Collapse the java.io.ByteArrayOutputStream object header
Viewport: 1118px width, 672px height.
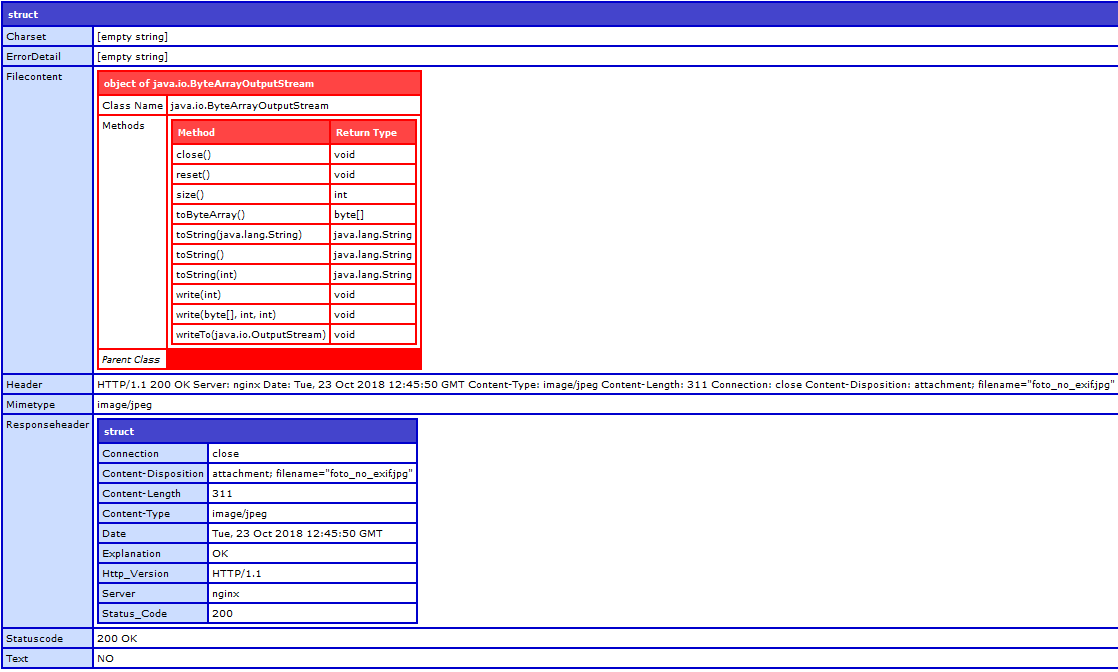point(259,84)
